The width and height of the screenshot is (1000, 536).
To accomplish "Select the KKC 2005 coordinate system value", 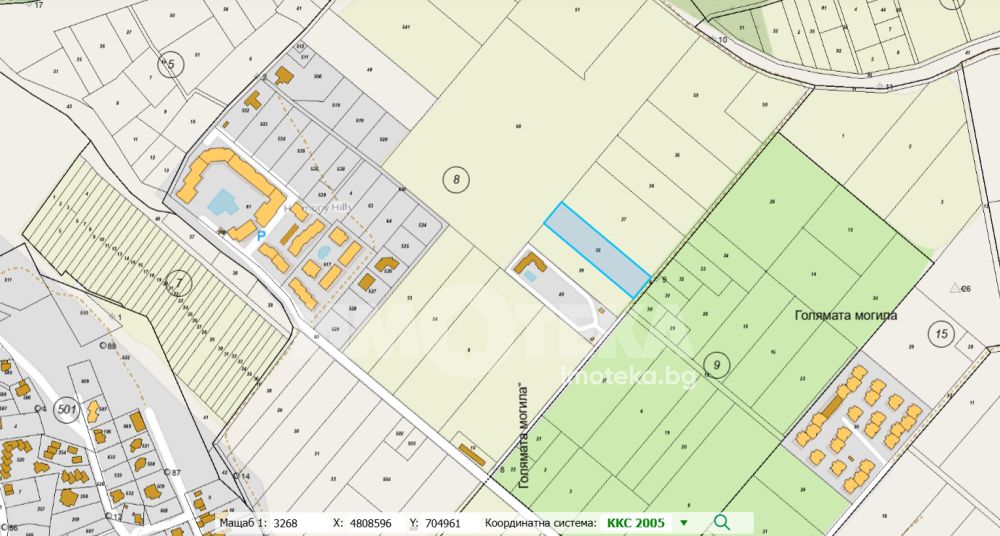I will tap(634, 522).
